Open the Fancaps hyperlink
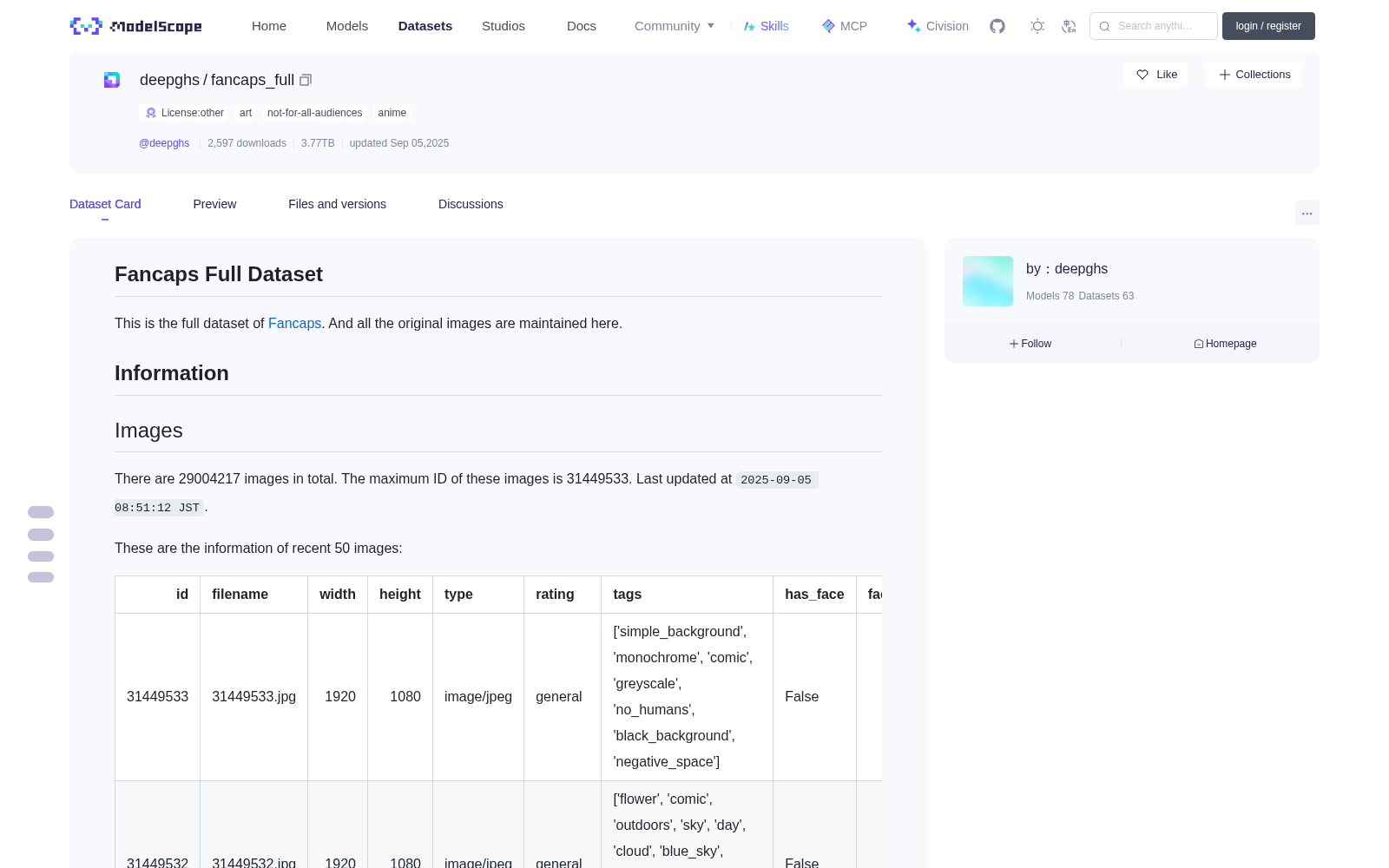This screenshot has width=1389, height=868. [x=294, y=323]
